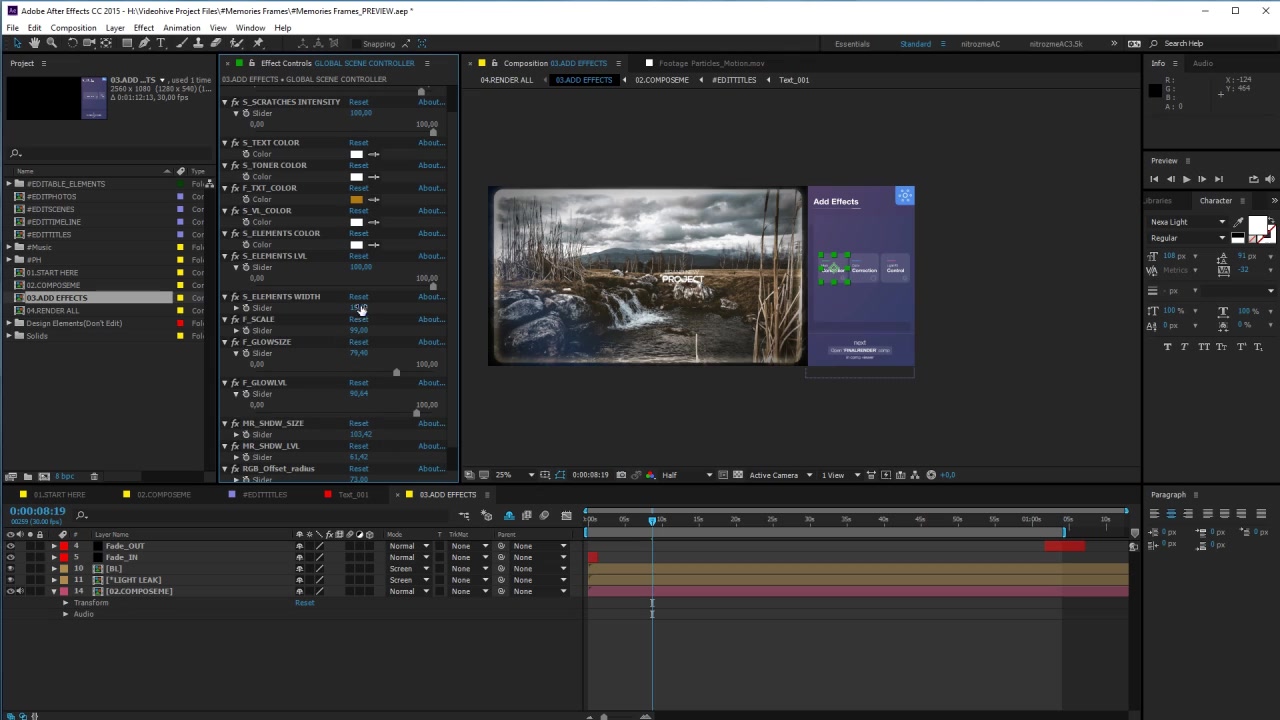
Task: Select the Pan Behind anchor point tool
Action: coord(106,43)
